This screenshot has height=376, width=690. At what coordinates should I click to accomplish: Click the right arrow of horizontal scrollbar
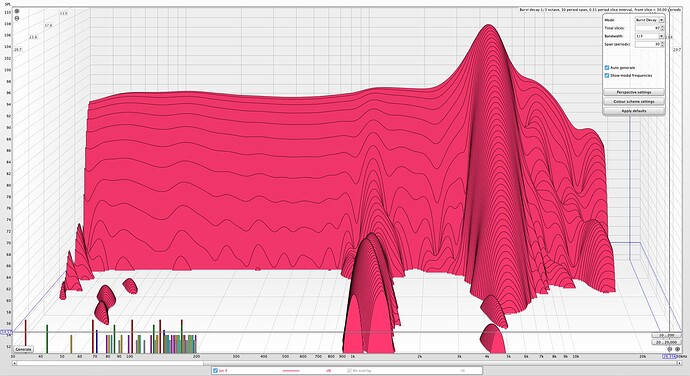click(x=679, y=363)
